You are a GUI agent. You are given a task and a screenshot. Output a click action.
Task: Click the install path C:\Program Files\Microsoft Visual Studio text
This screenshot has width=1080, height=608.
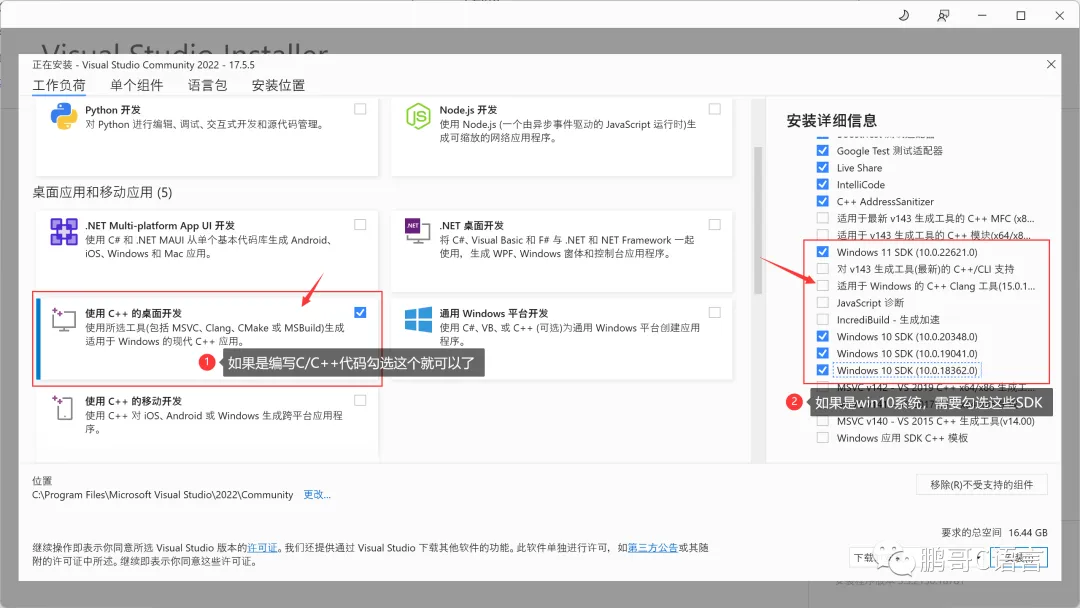(163, 494)
